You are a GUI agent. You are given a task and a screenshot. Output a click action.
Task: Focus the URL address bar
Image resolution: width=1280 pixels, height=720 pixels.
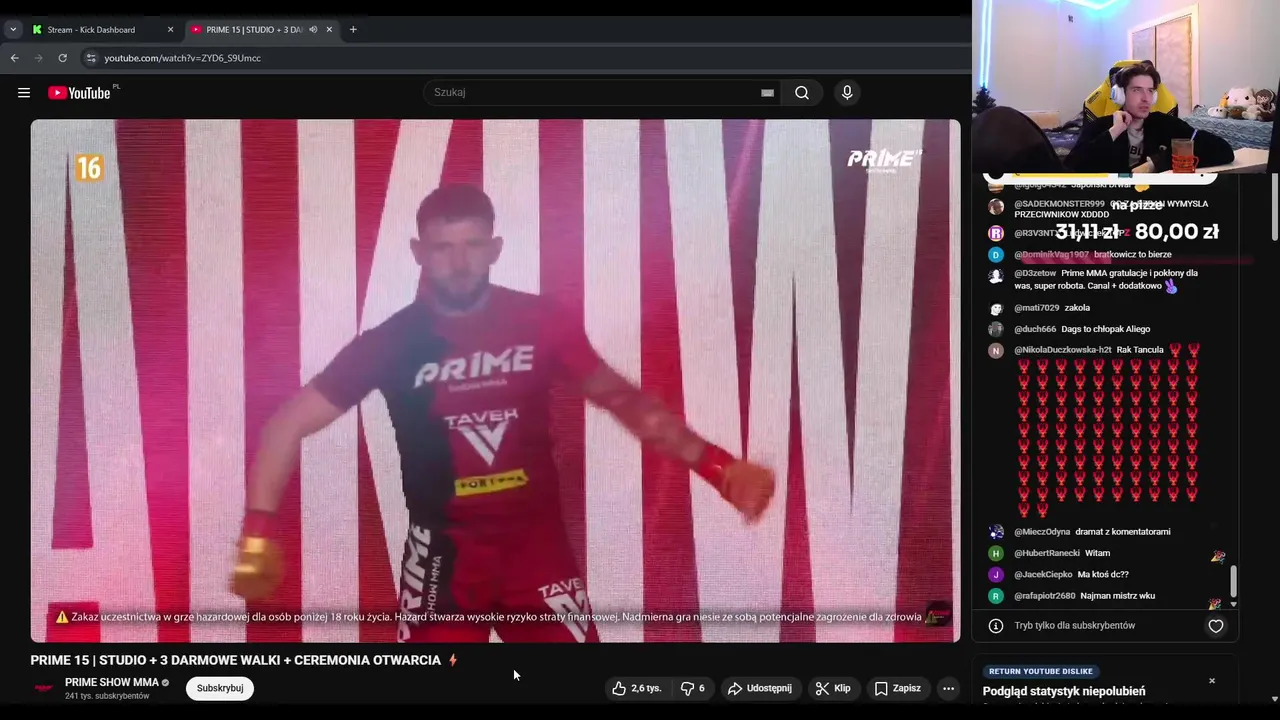click(520, 58)
